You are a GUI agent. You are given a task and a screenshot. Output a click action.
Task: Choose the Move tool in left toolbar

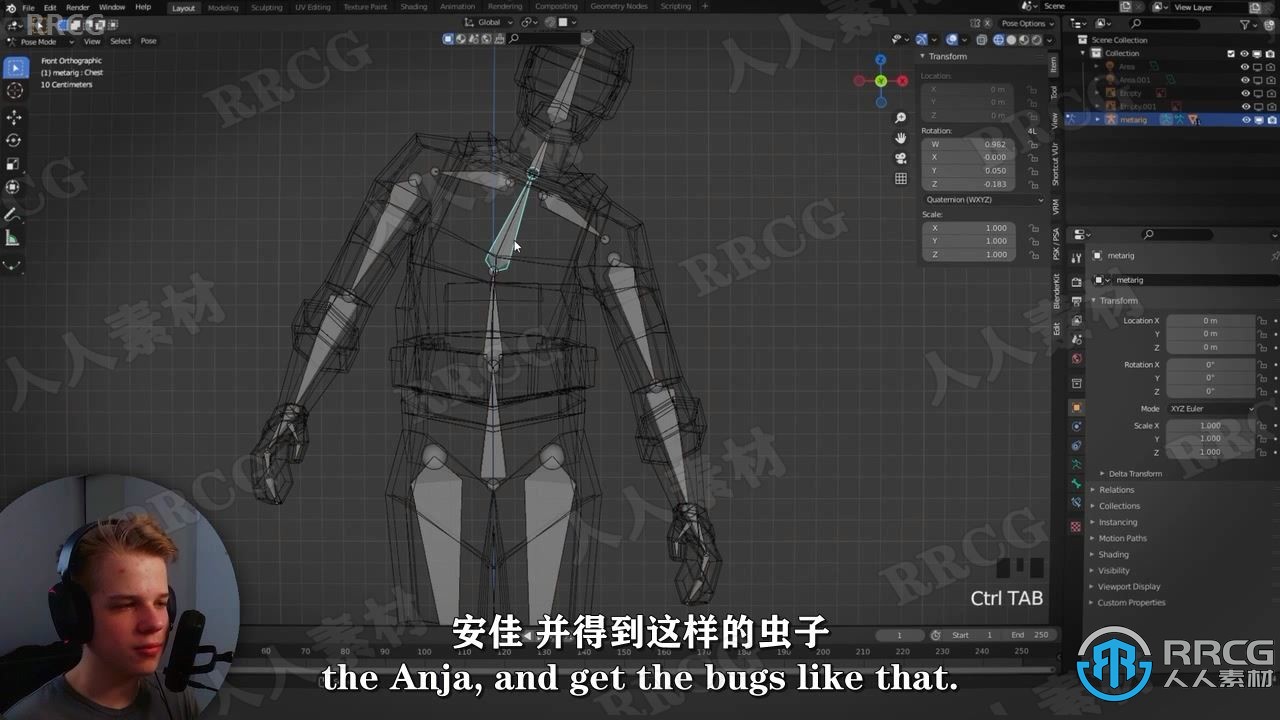[x=15, y=118]
